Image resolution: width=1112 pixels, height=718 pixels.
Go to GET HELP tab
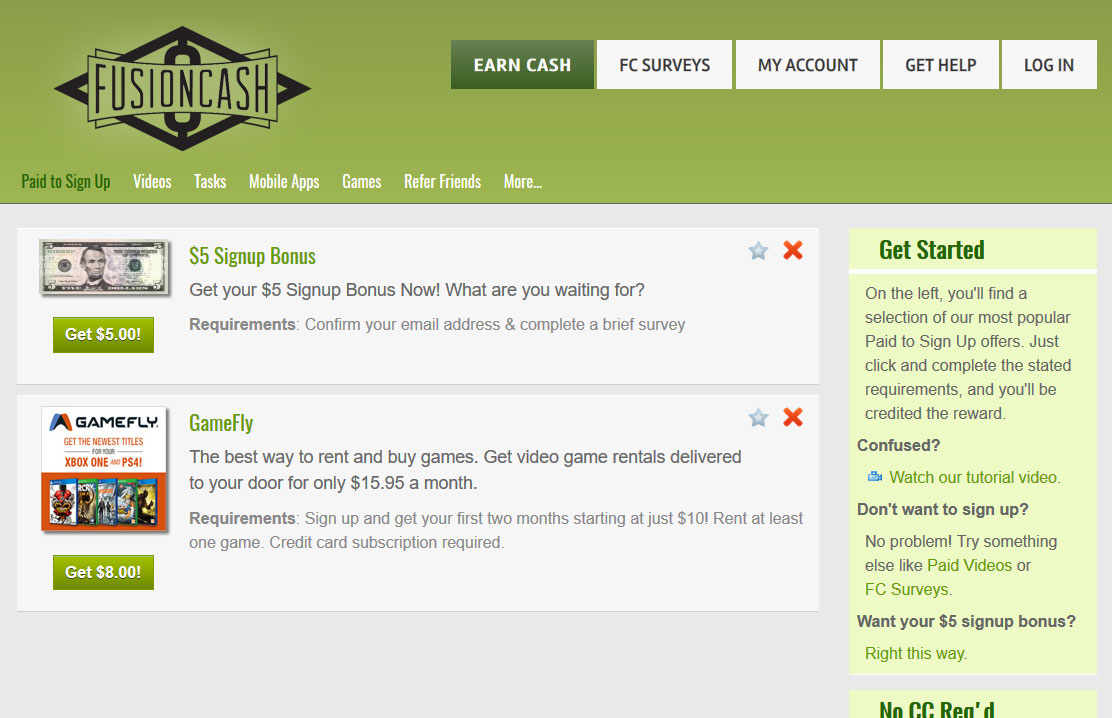pos(940,65)
